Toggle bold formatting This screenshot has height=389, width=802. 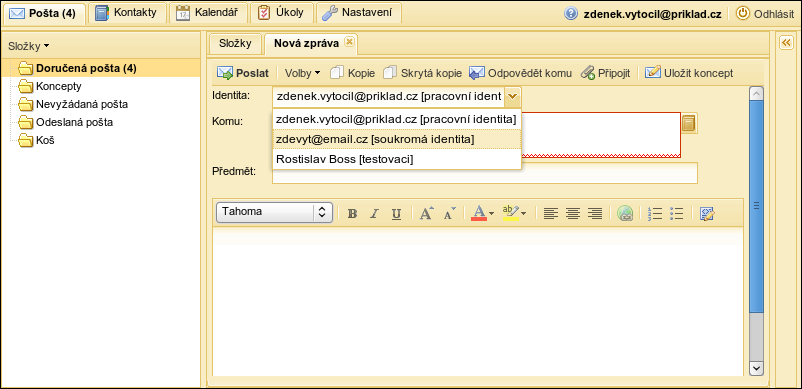(x=352, y=214)
